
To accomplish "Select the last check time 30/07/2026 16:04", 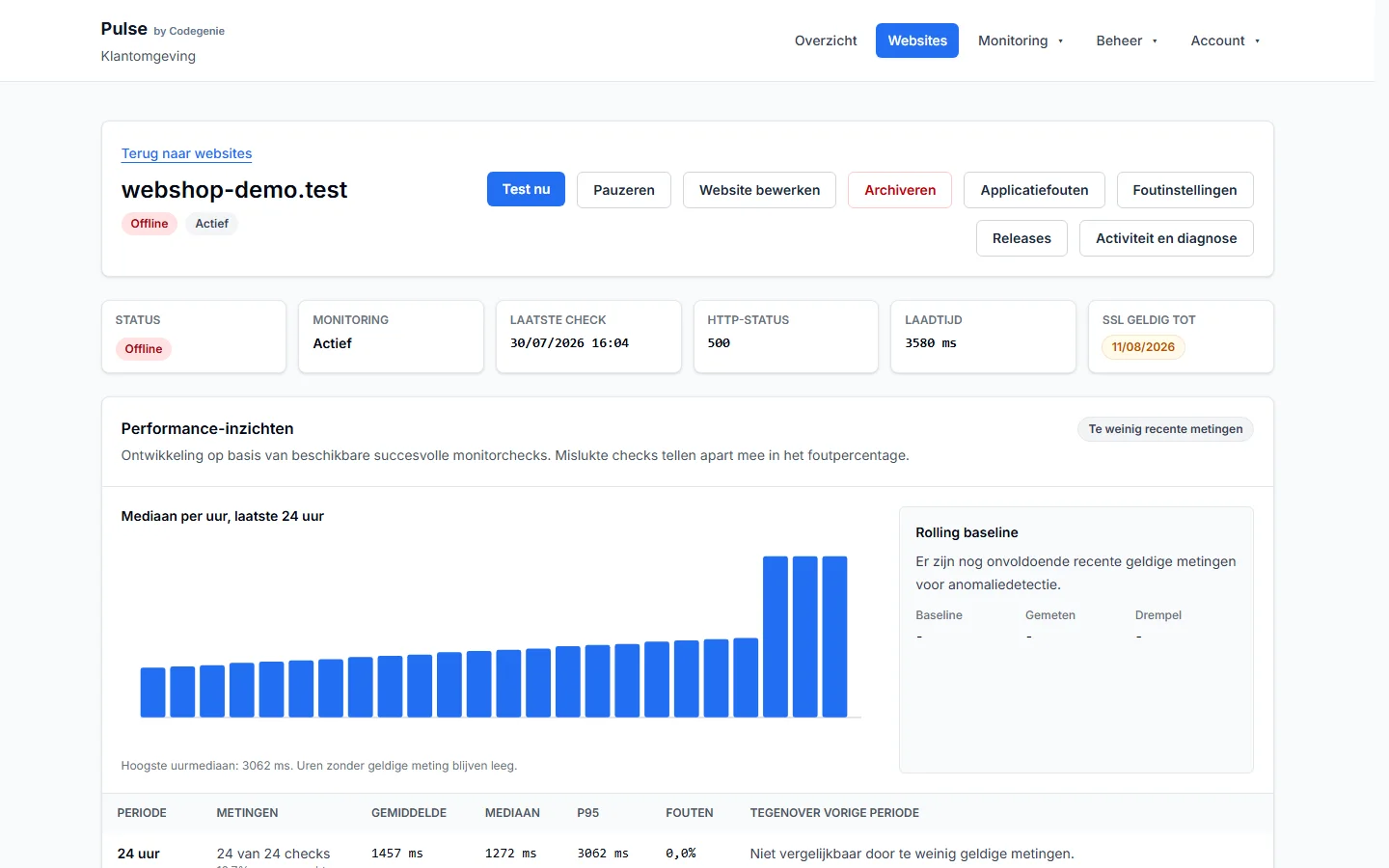I will [569, 343].
